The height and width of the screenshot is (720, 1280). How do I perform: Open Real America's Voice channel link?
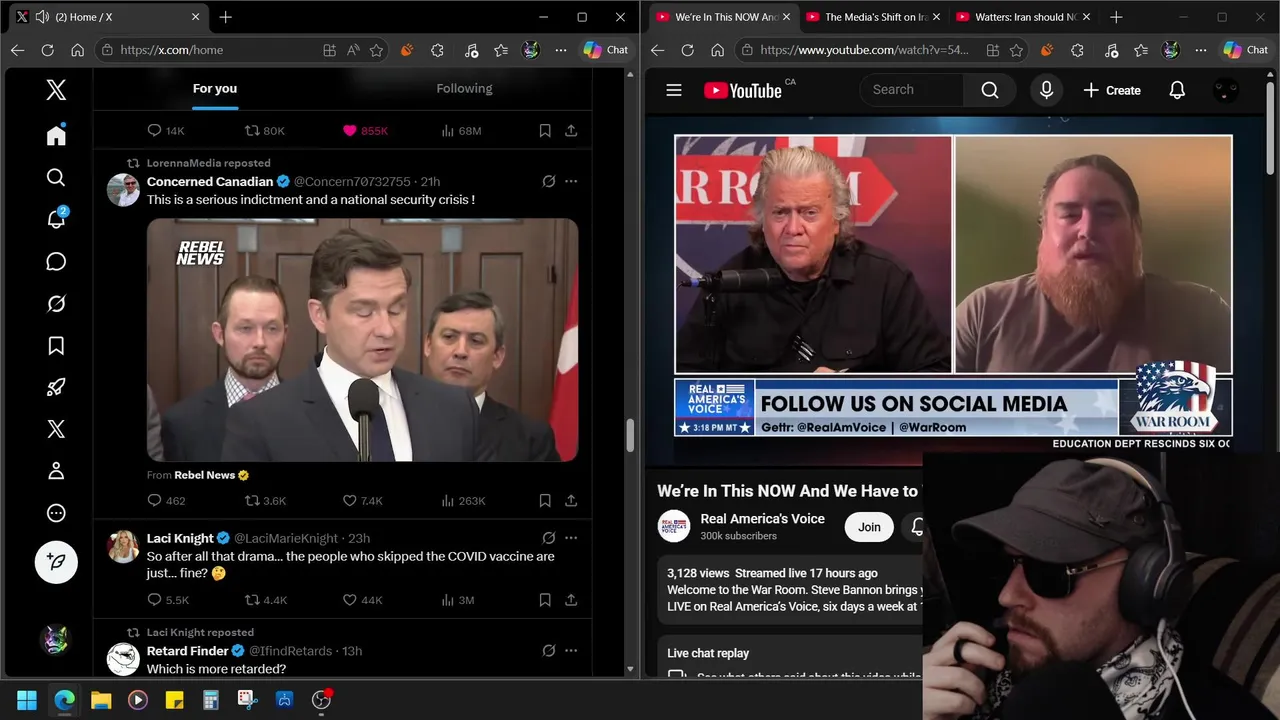[x=763, y=519]
